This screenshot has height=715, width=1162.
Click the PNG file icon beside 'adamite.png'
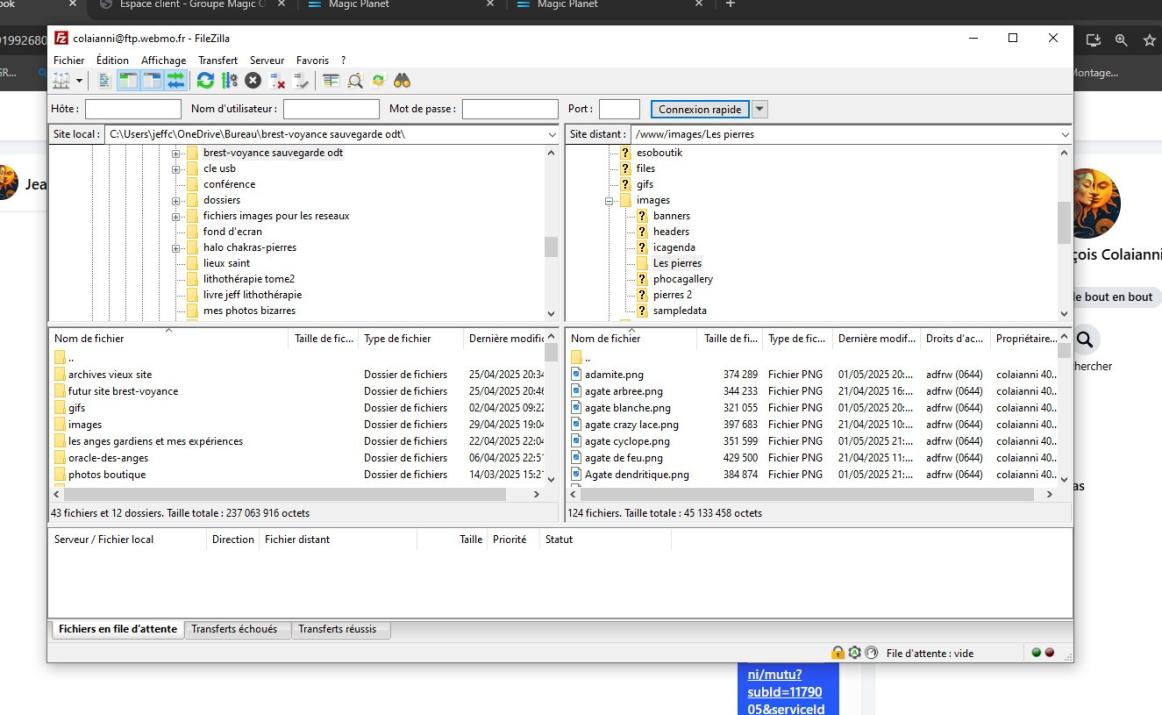[x=576, y=374]
